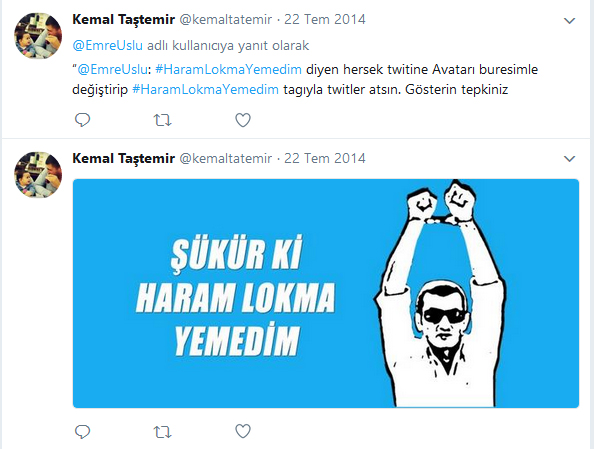
Task: Click the quoted @EmreUslu mention in tweet text
Action: point(113,69)
